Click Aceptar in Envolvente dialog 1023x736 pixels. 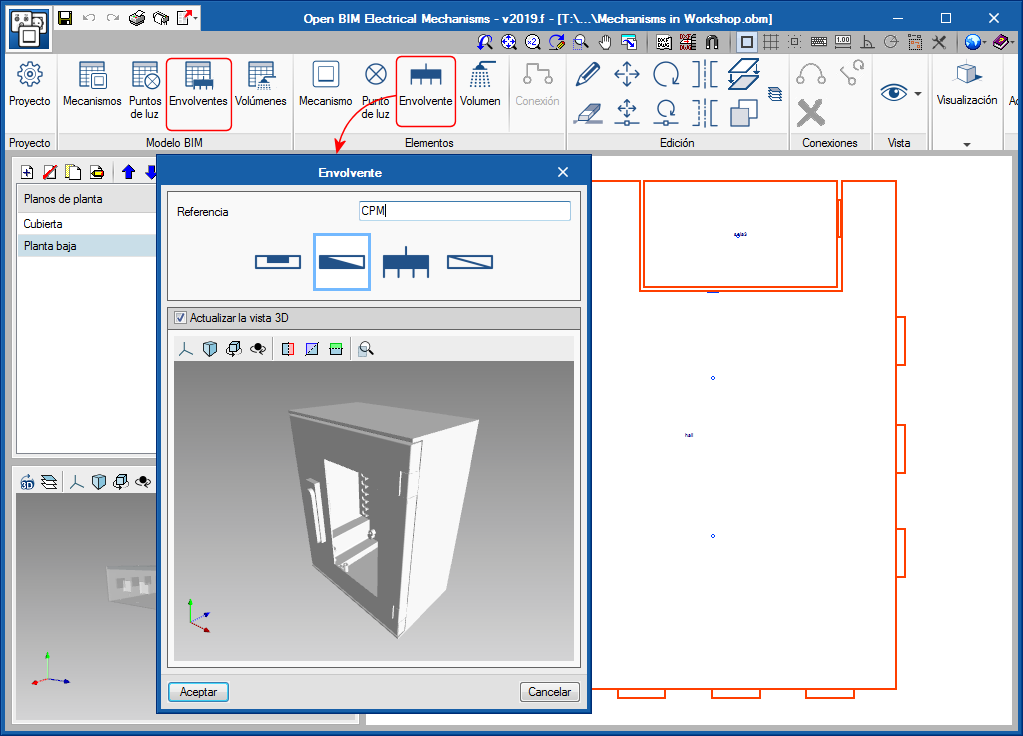pos(198,692)
